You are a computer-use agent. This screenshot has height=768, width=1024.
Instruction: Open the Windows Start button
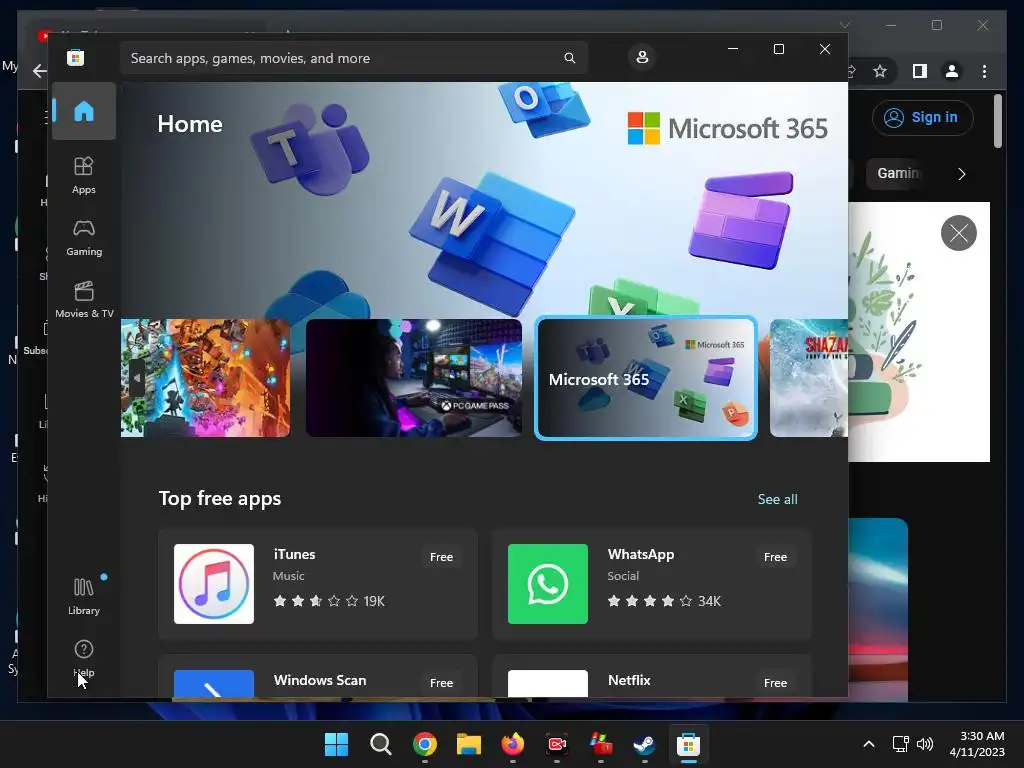(x=336, y=744)
